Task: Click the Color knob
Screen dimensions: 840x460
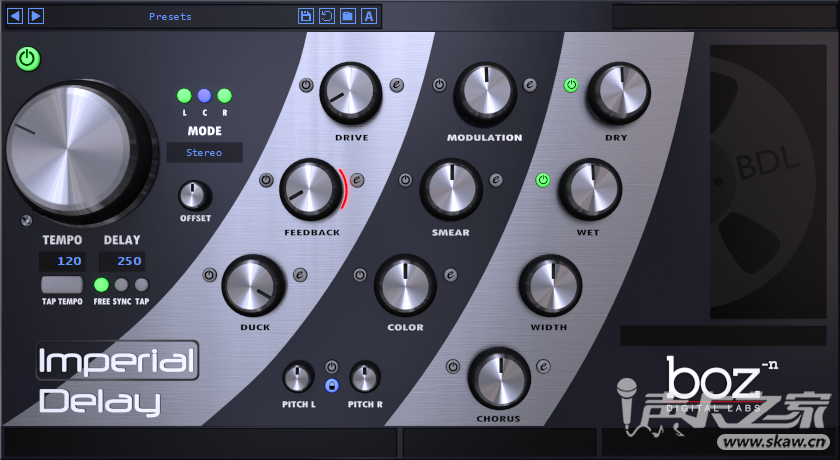Action: 405,285
